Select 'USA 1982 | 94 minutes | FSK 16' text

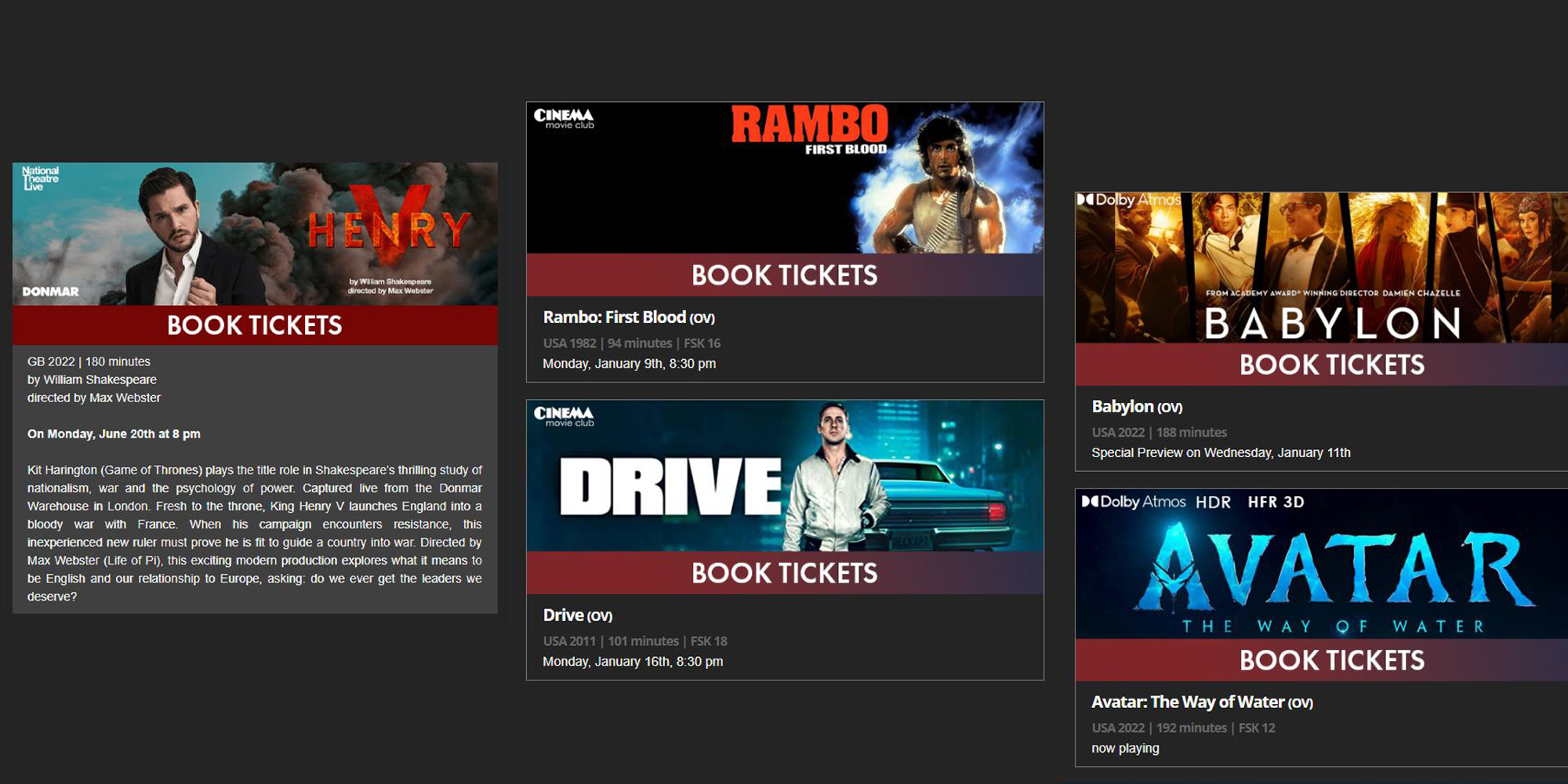tap(632, 343)
